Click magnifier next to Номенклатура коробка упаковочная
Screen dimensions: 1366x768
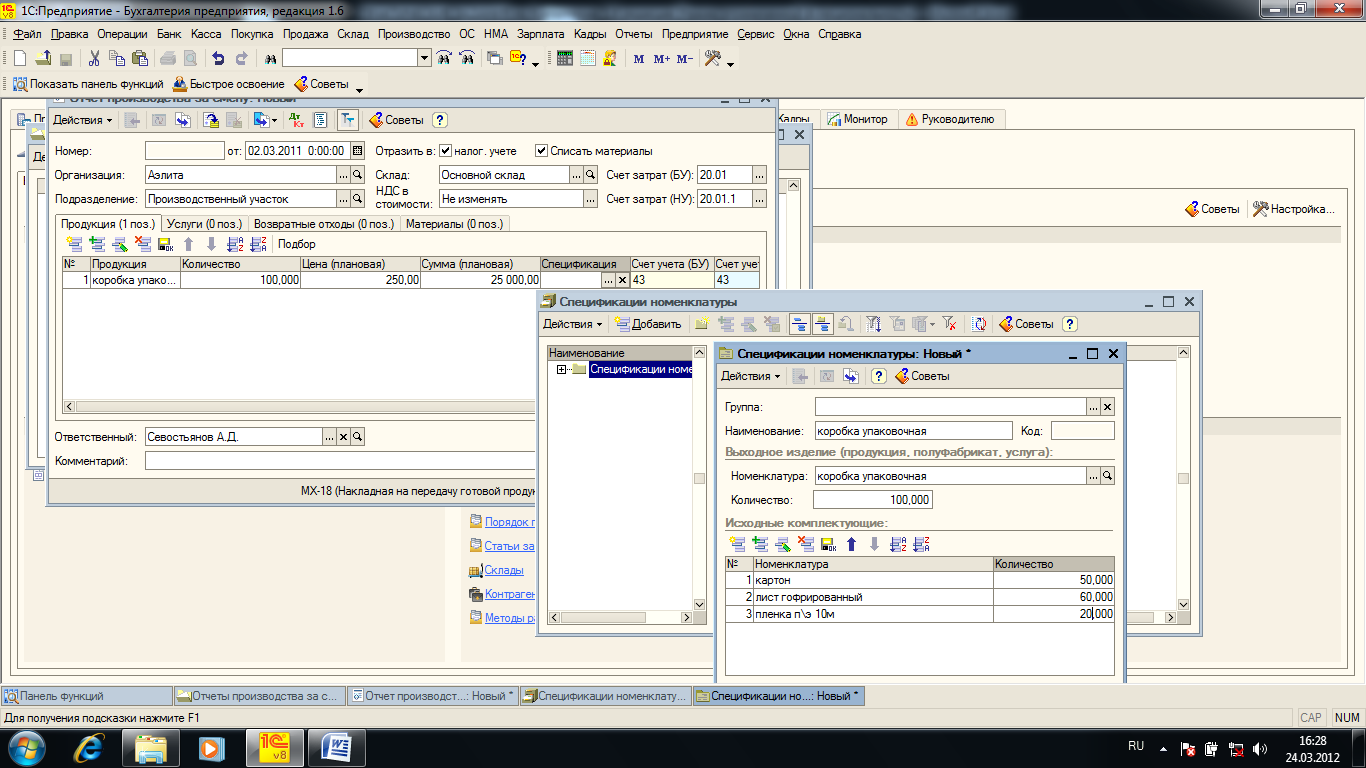[x=1108, y=476]
